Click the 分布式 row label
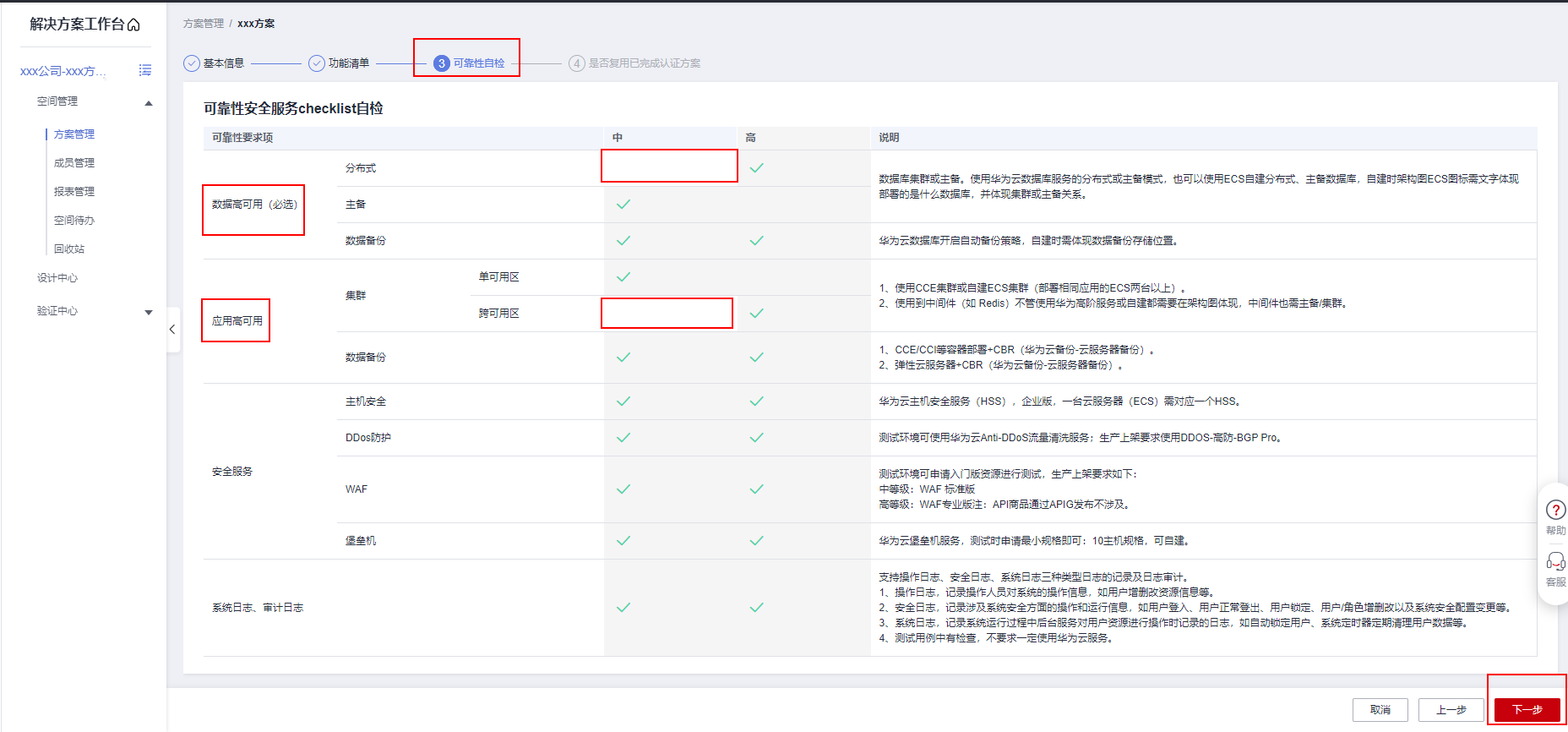Screen dimensions: 1568x732 tap(361, 168)
